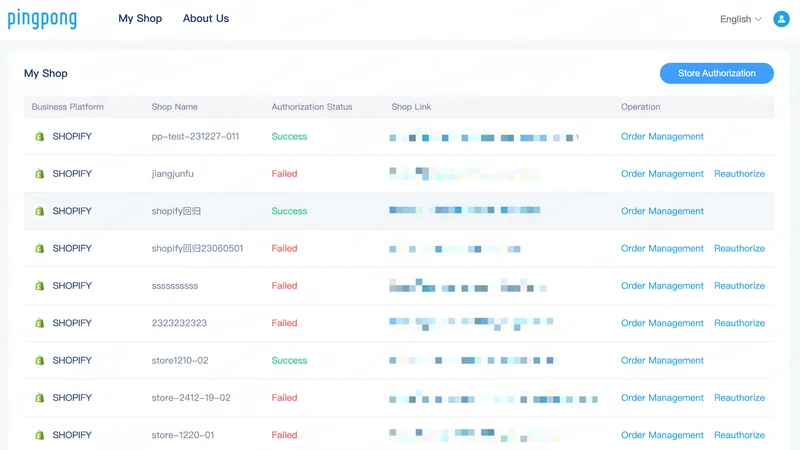Open Order Management for store-2412-19-02
This screenshot has height=450, width=800.
pos(662,397)
